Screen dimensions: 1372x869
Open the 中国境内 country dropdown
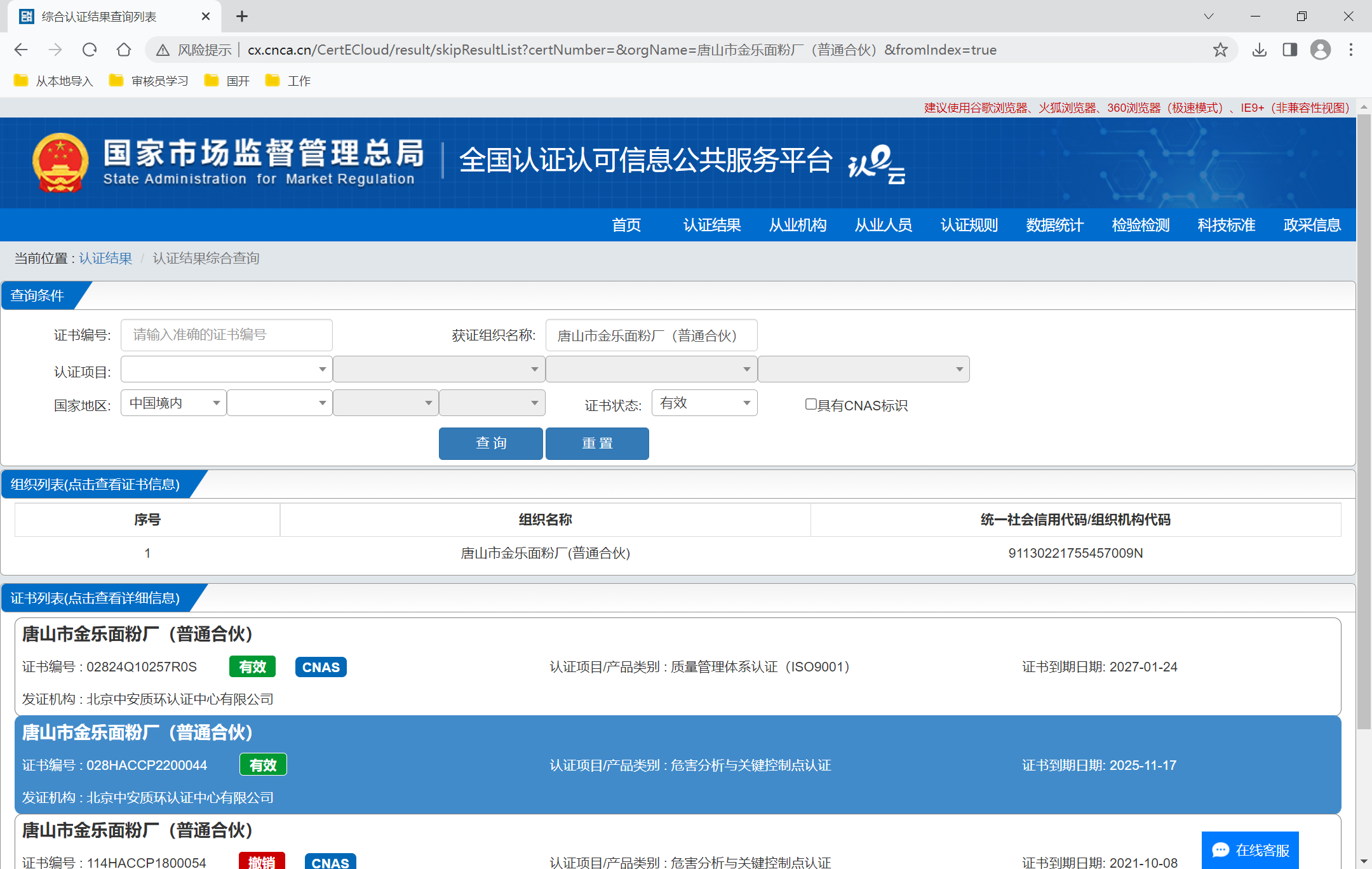pyautogui.click(x=173, y=403)
